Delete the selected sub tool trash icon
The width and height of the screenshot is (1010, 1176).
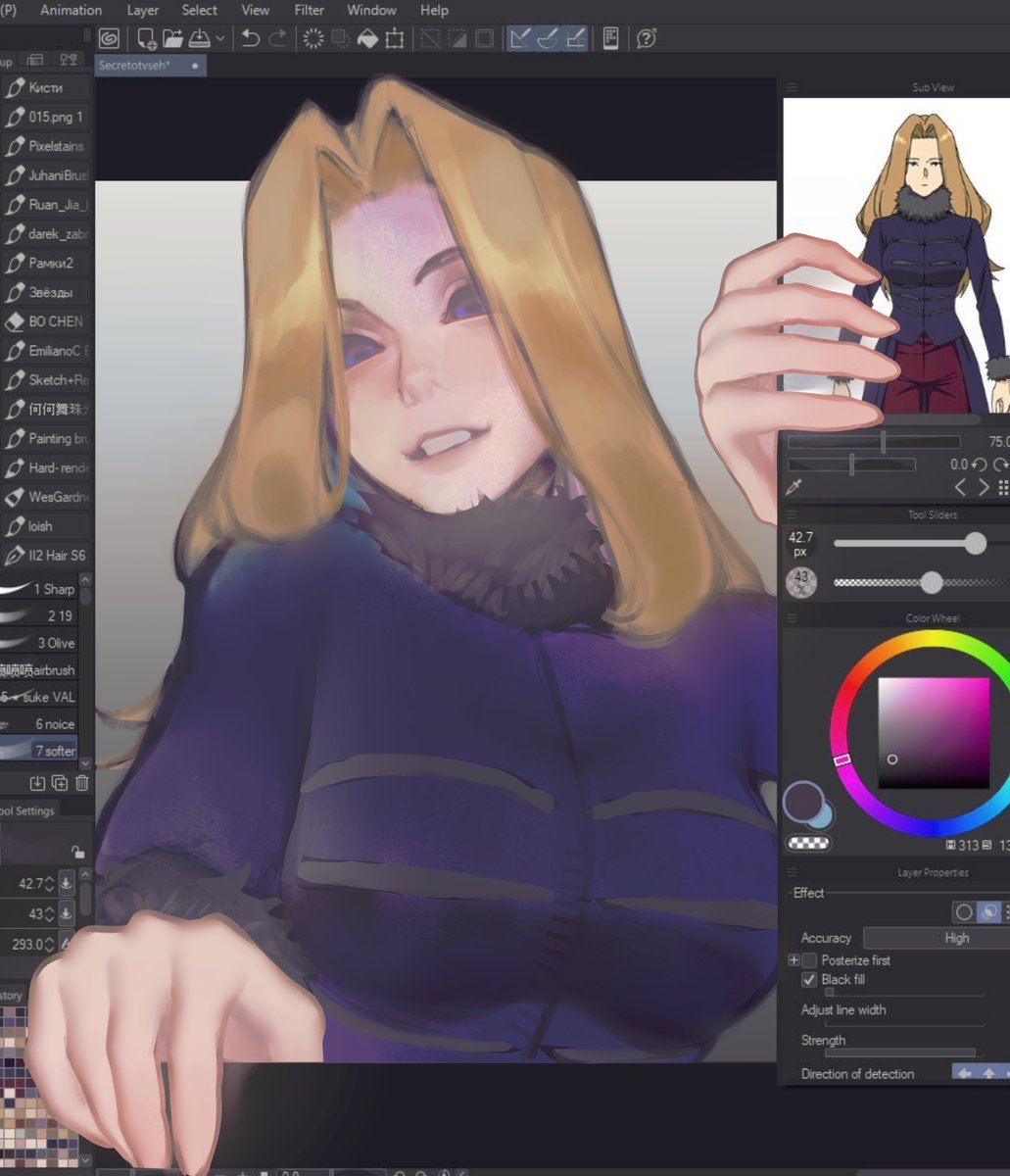(82, 782)
